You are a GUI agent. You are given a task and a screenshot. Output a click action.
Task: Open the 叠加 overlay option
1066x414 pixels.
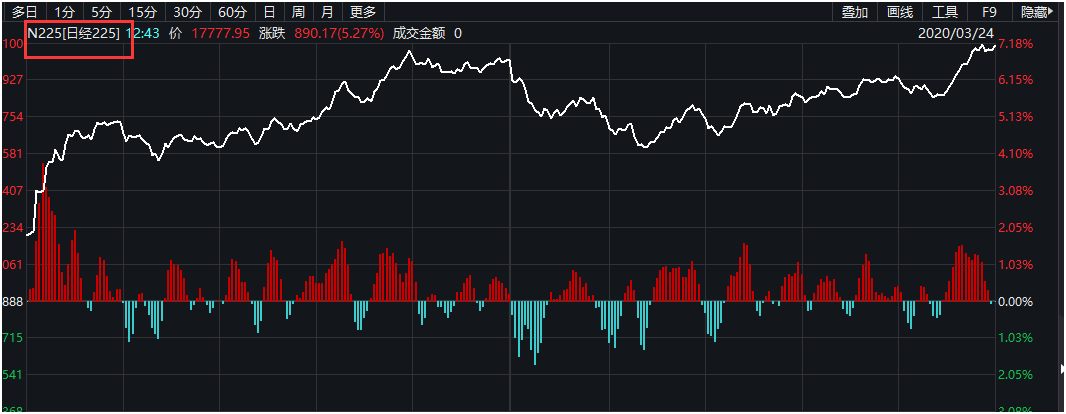(854, 12)
